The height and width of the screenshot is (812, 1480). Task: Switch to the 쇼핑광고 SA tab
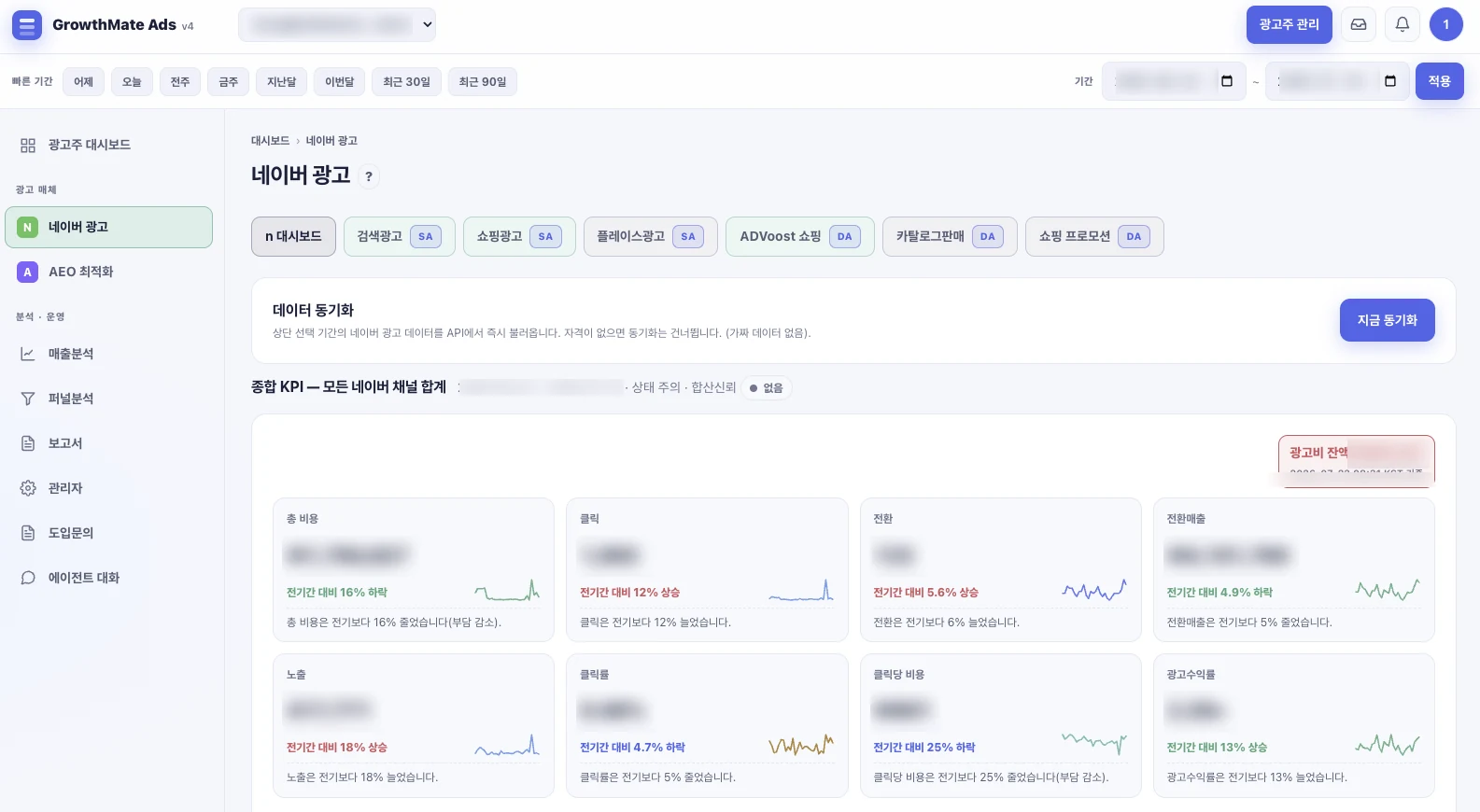tap(519, 237)
